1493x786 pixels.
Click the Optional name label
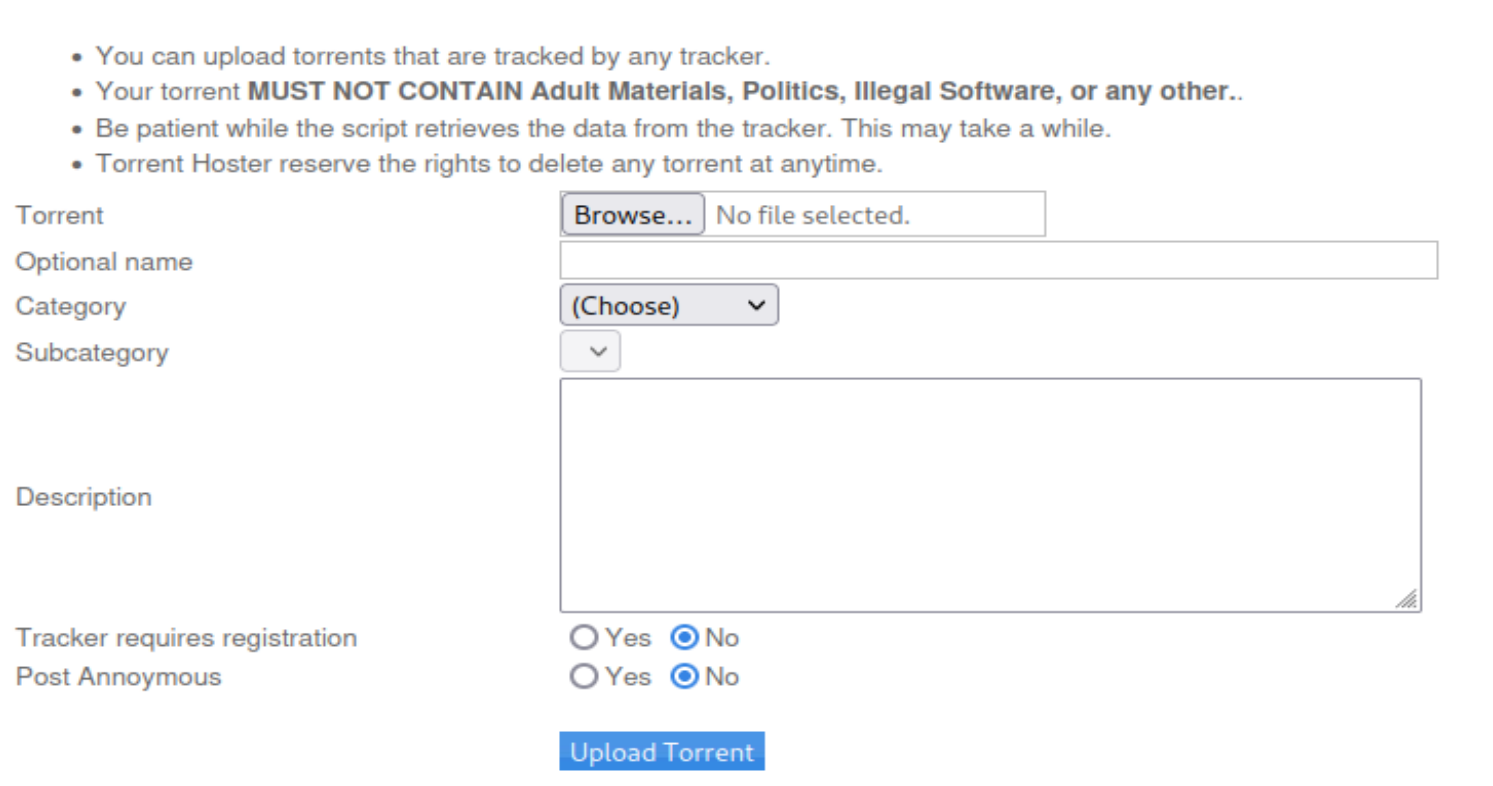pos(104,262)
